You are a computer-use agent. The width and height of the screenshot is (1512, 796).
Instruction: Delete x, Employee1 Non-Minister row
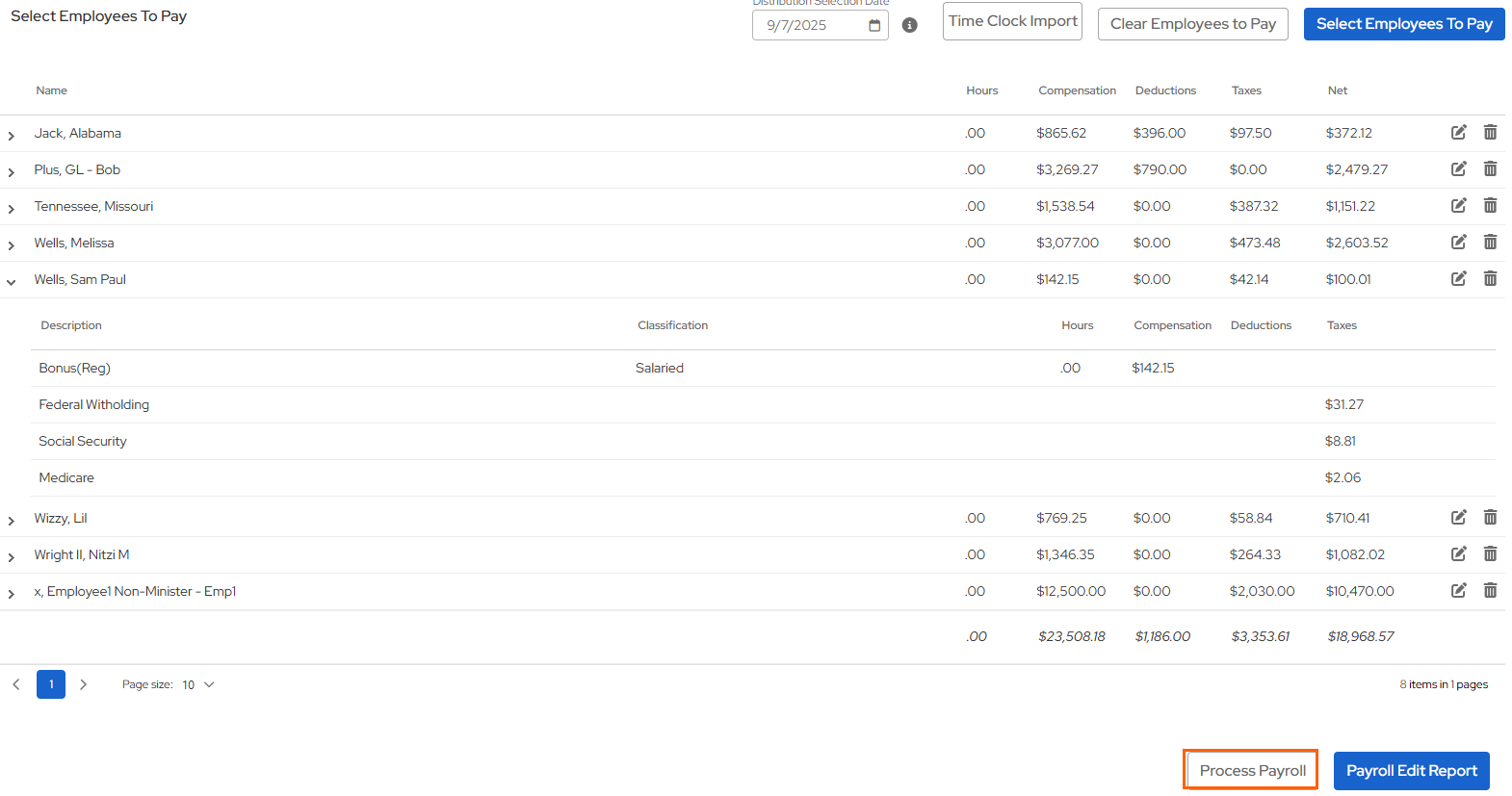(x=1490, y=591)
